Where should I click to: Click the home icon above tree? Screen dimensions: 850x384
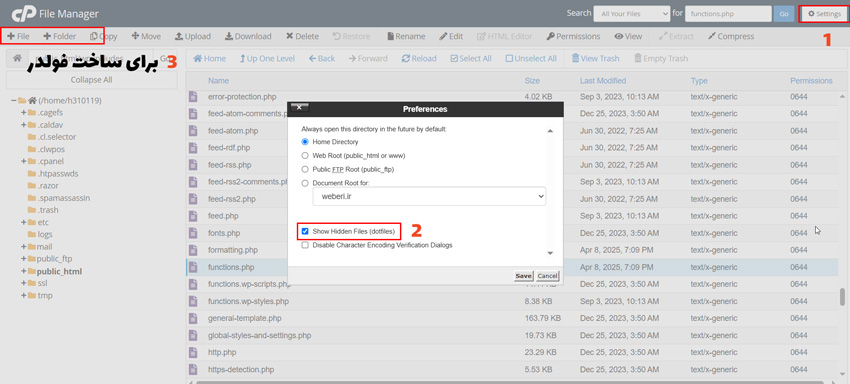point(17,57)
